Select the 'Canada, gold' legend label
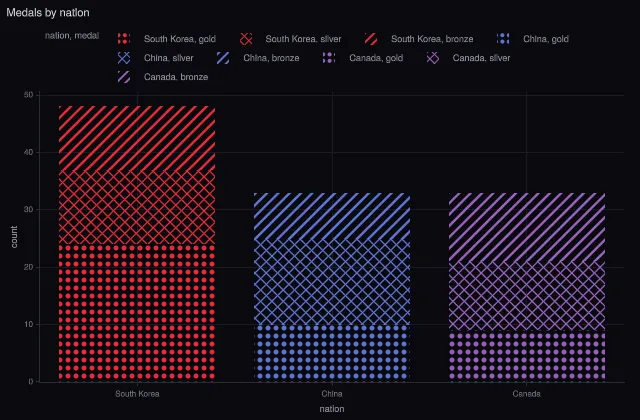The width and height of the screenshot is (640, 420). pyautogui.click(x=376, y=58)
